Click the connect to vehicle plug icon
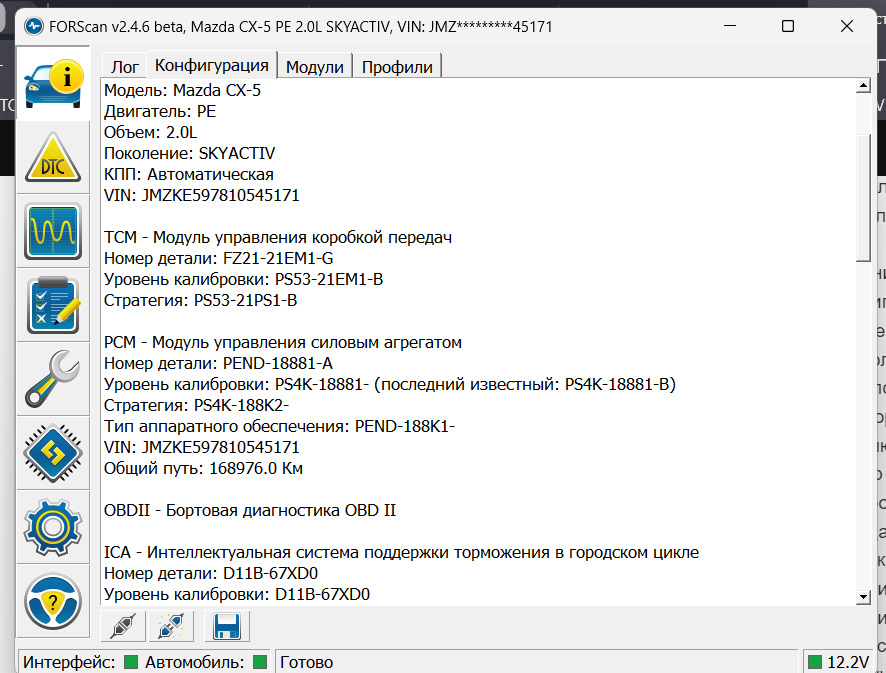 pyautogui.click(x=123, y=626)
